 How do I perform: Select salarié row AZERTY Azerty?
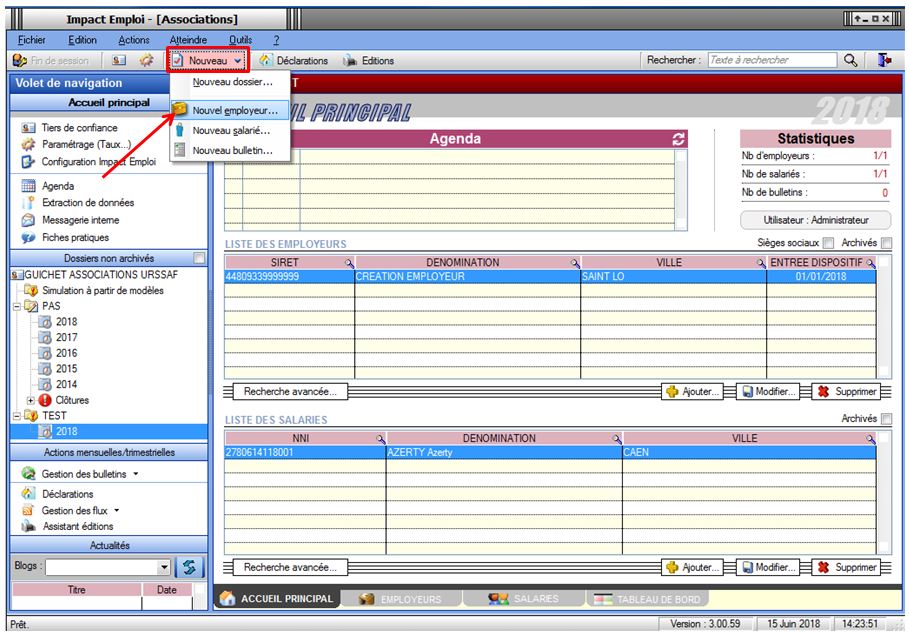[x=550, y=452]
